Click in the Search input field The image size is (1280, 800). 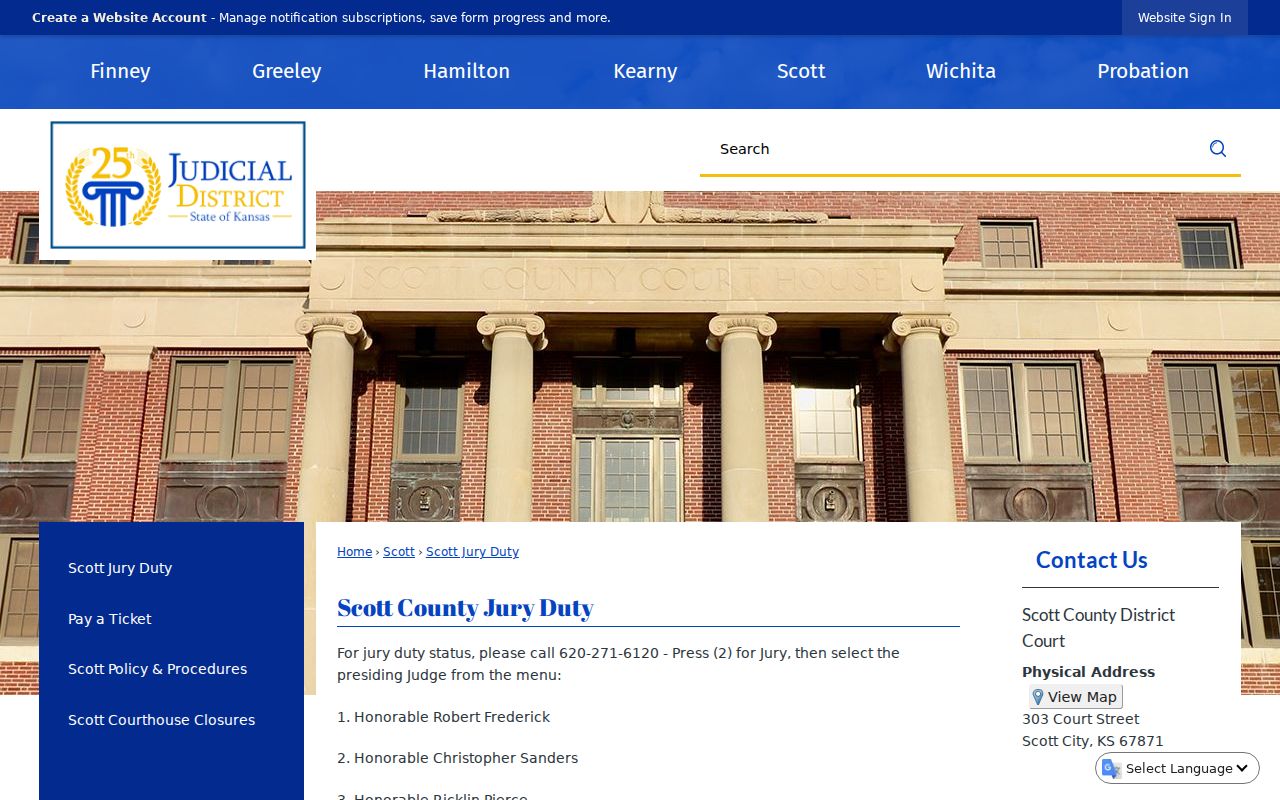950,149
